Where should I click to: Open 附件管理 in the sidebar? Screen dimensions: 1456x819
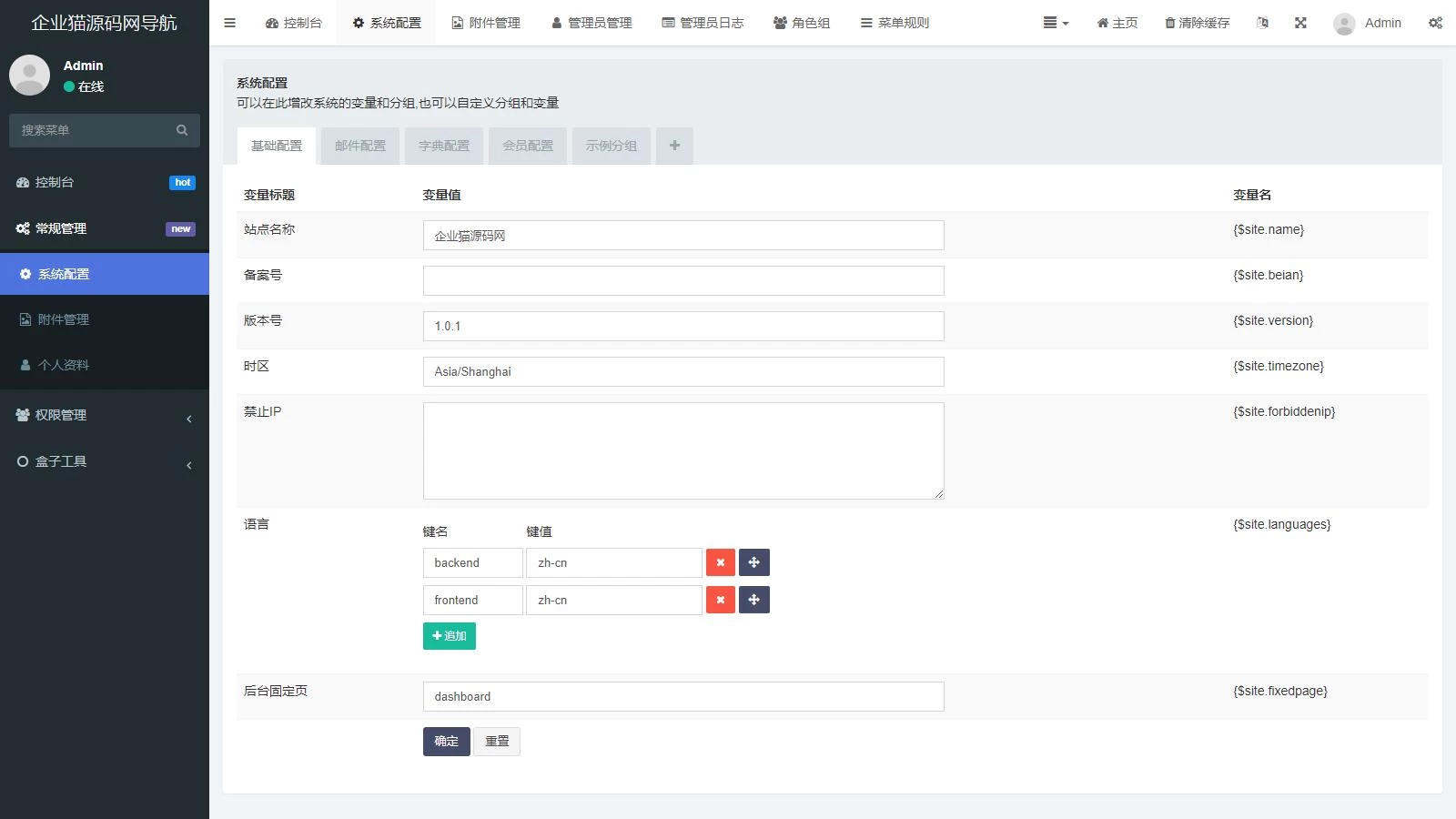coord(64,319)
